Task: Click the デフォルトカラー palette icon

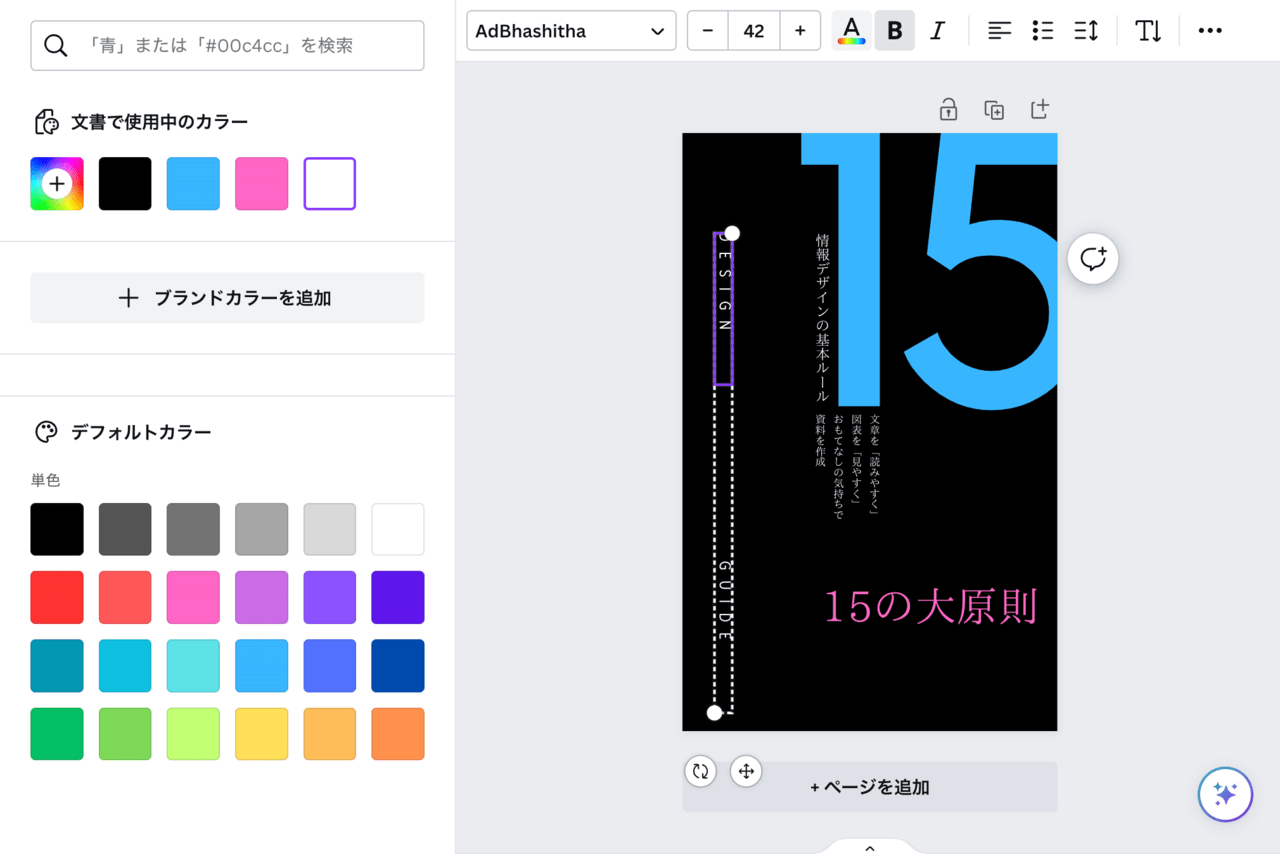Action: coord(47,432)
